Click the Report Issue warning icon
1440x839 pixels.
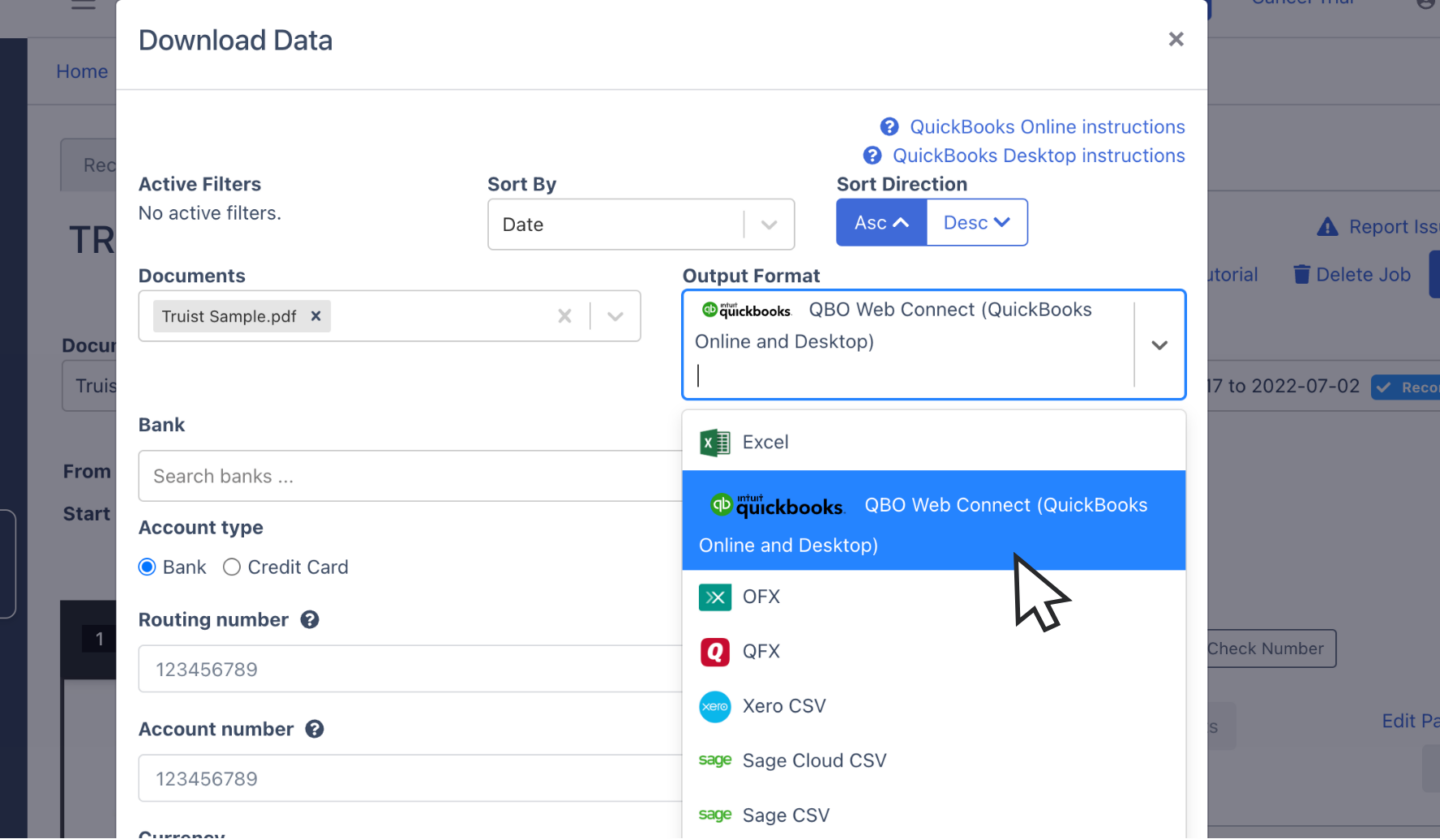pos(1327,227)
